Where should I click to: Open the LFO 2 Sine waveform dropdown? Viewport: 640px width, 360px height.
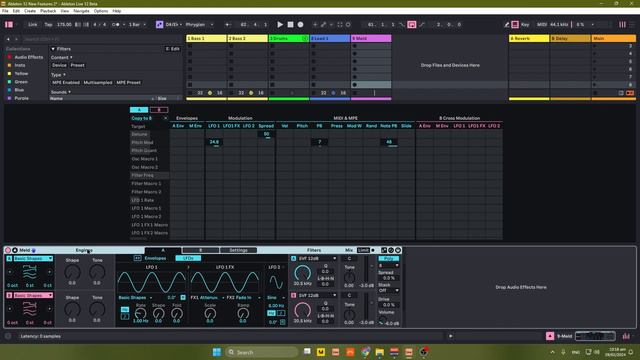pos(276,298)
